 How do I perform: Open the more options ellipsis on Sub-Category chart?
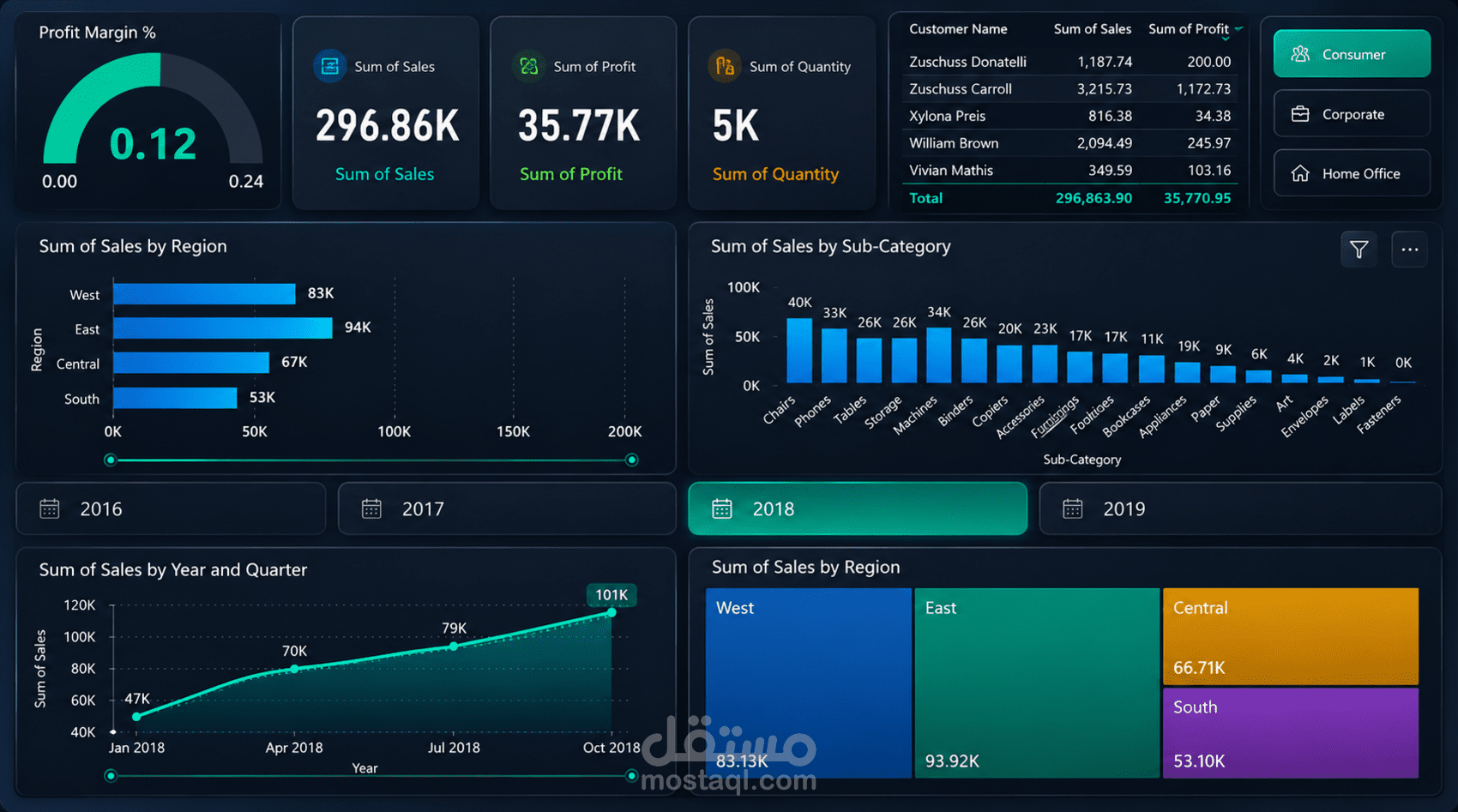click(x=1410, y=250)
